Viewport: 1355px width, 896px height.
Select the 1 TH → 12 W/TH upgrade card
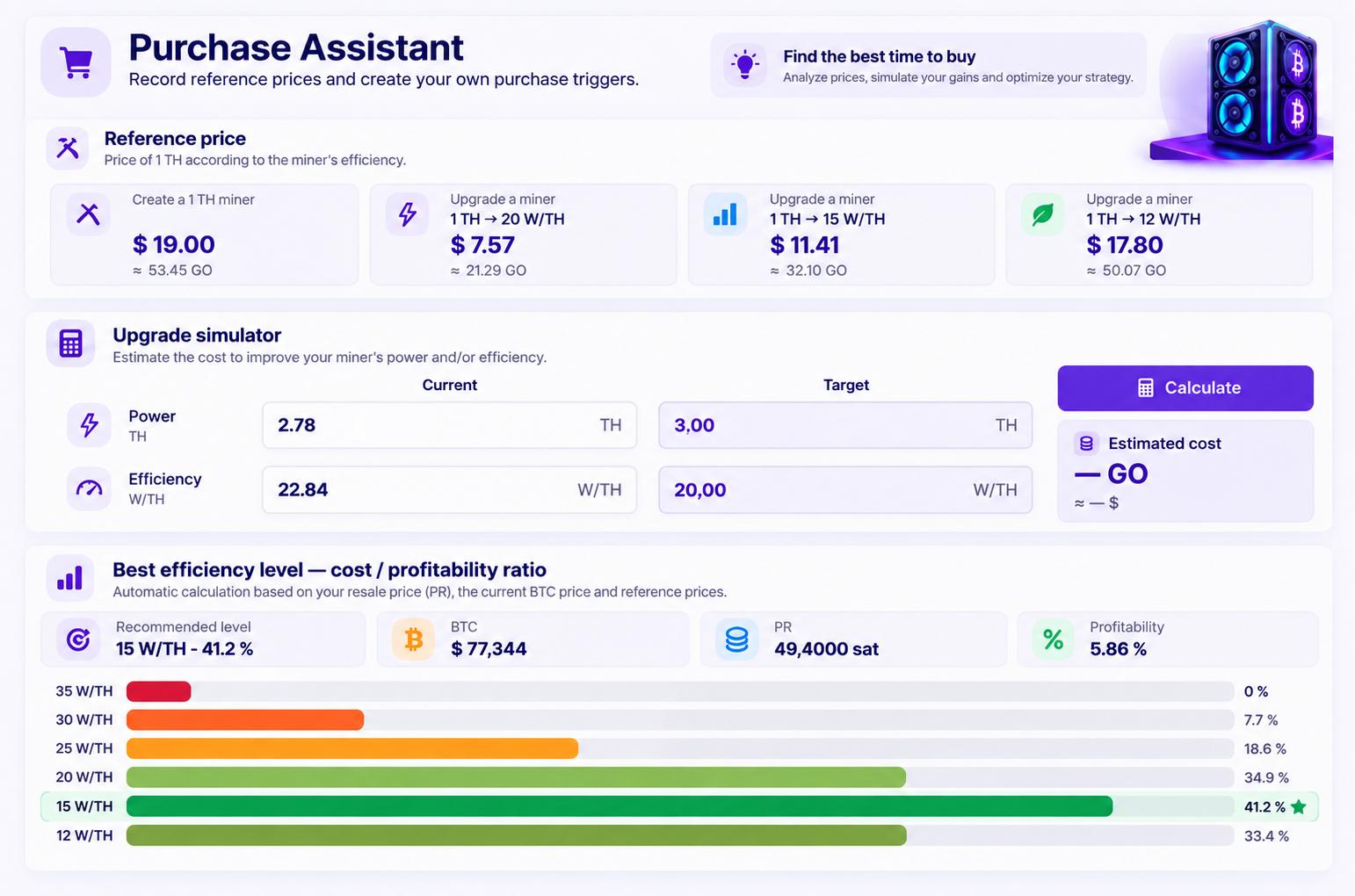1159,235
